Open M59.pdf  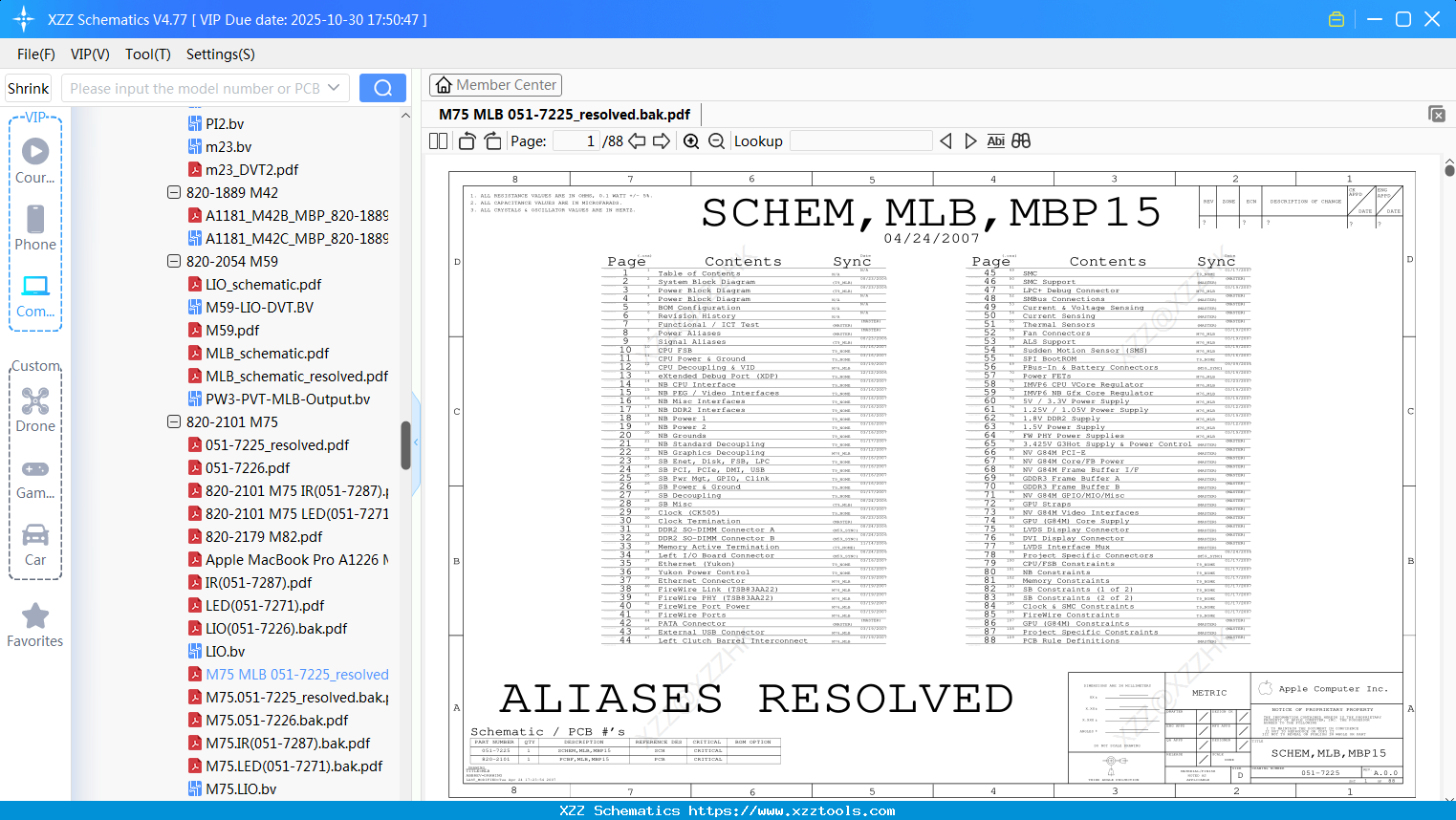232,330
